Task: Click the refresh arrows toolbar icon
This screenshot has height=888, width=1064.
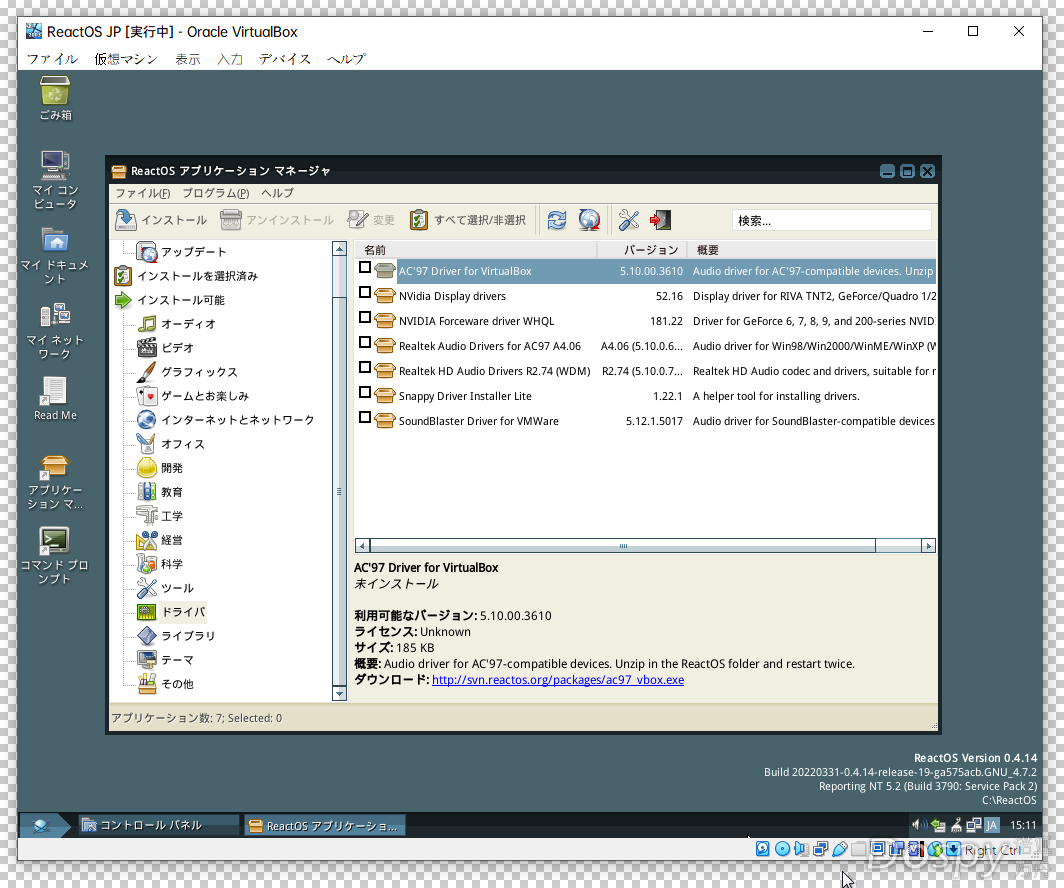Action: coord(557,220)
